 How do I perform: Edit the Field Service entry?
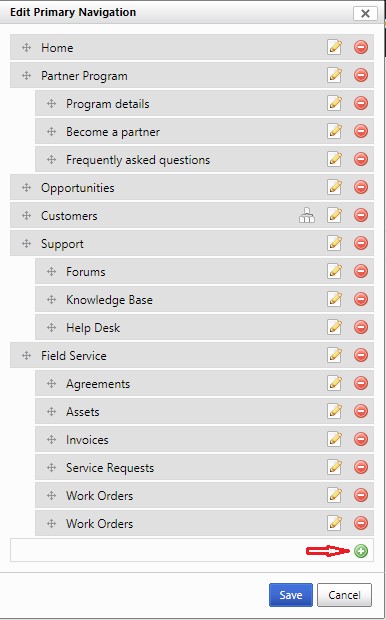coord(334,355)
